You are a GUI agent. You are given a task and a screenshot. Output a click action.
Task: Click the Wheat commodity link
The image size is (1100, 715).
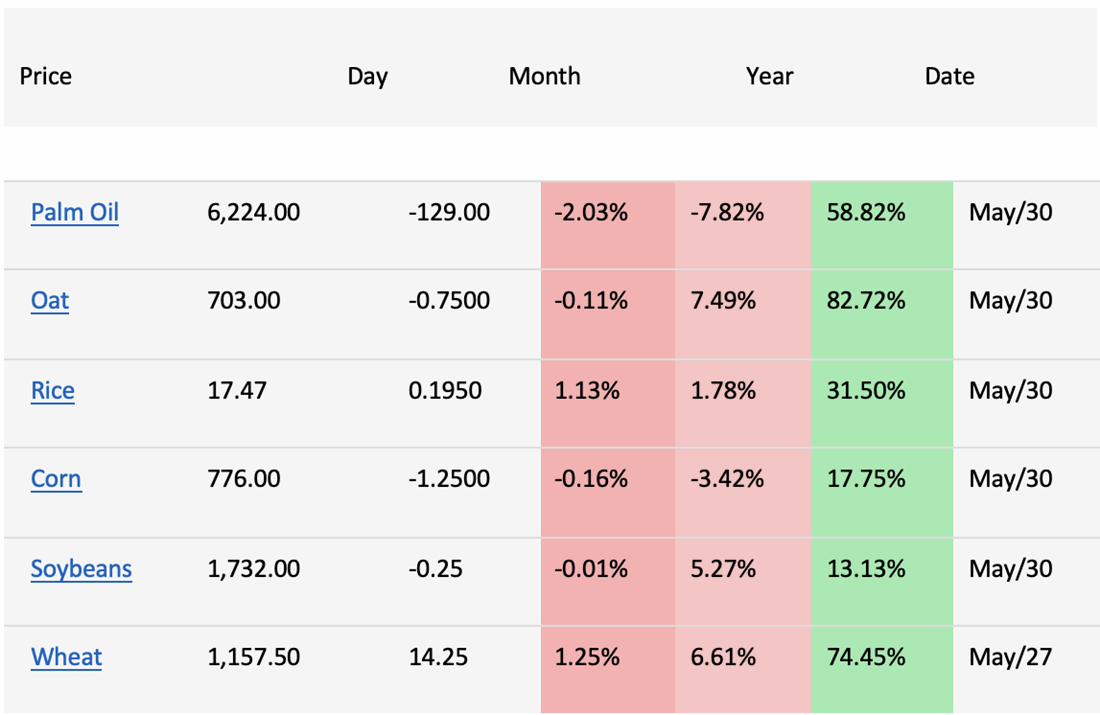coord(66,657)
